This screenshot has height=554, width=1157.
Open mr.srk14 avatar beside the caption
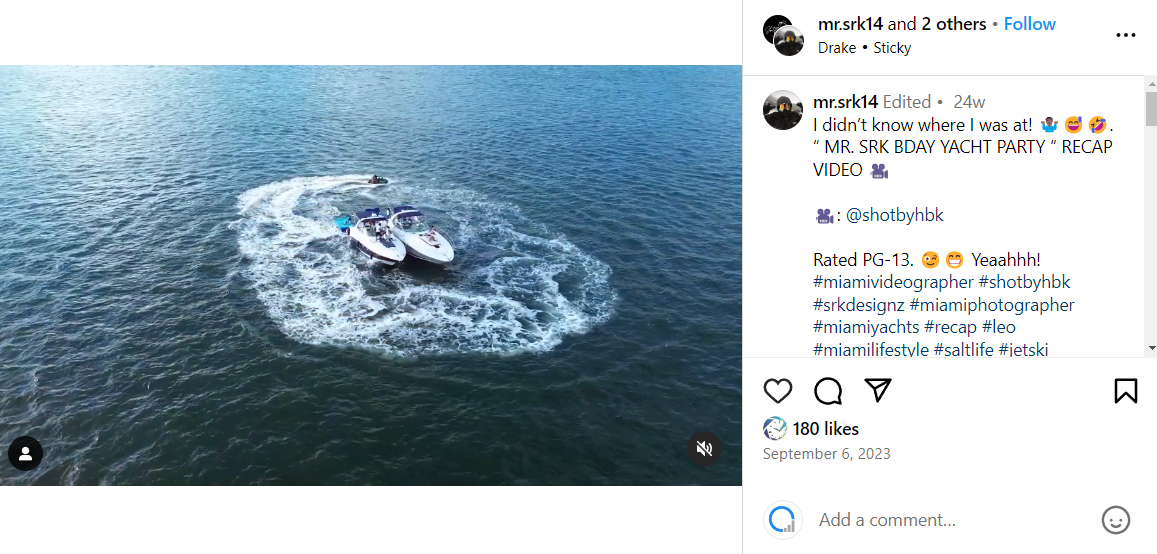click(783, 110)
